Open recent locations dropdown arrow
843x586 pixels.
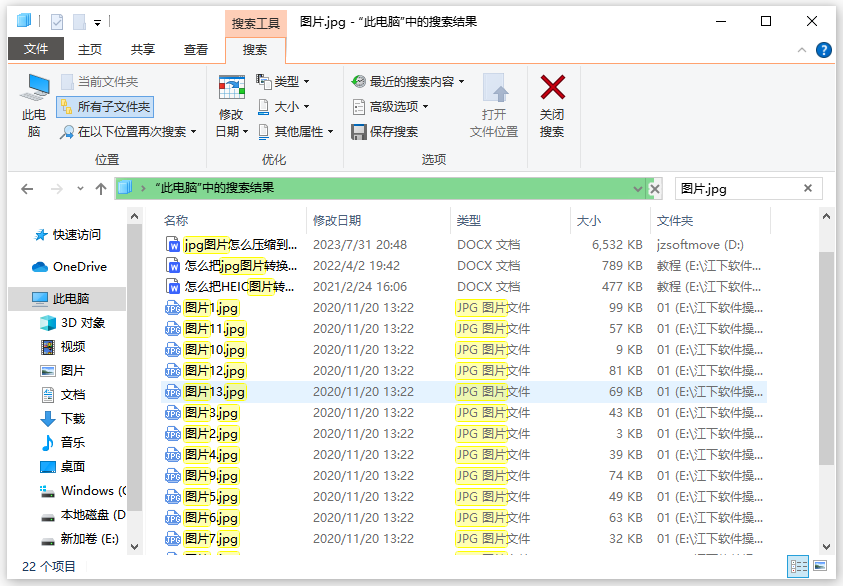pos(80,189)
